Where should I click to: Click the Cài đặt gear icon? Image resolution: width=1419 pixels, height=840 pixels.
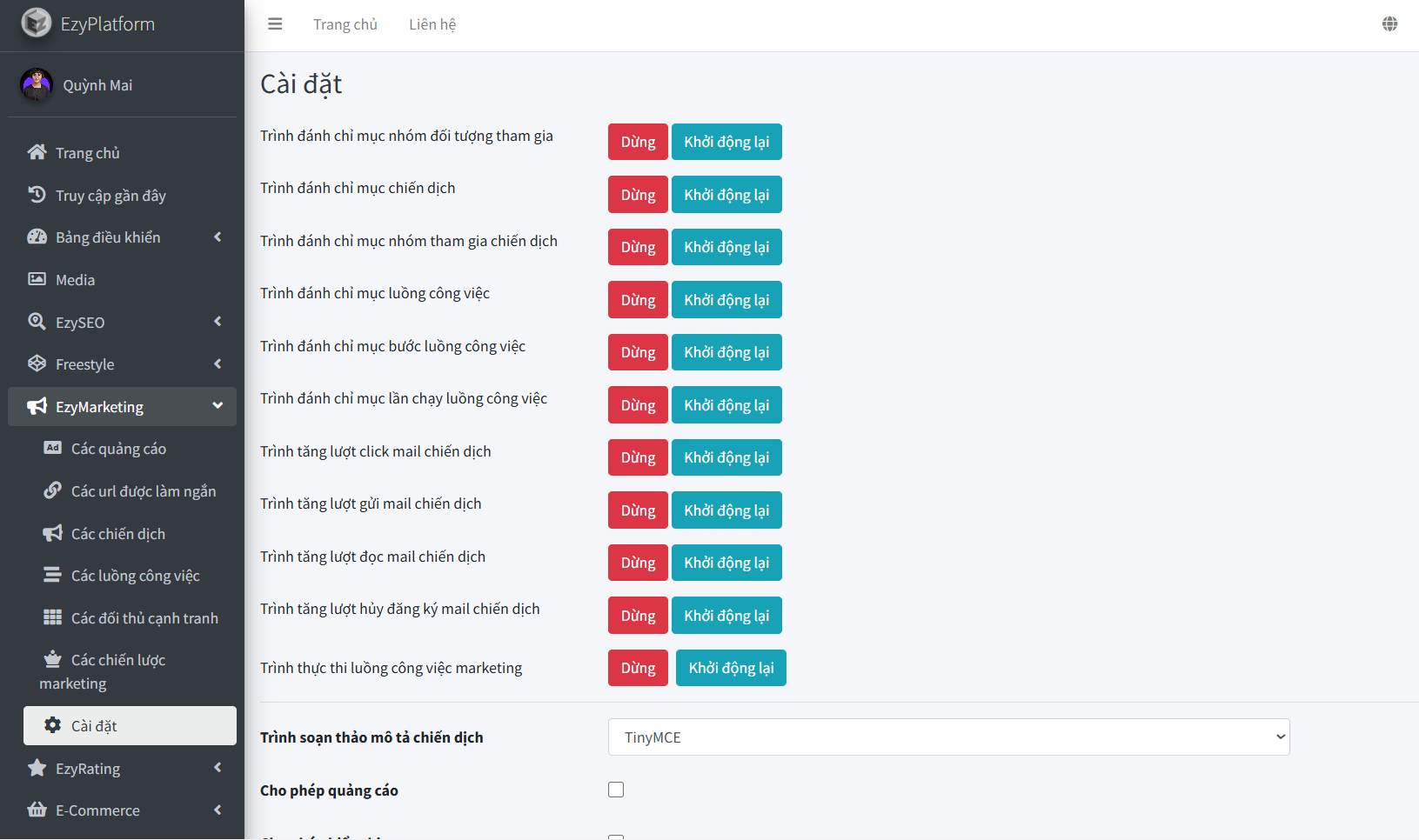tap(52, 725)
